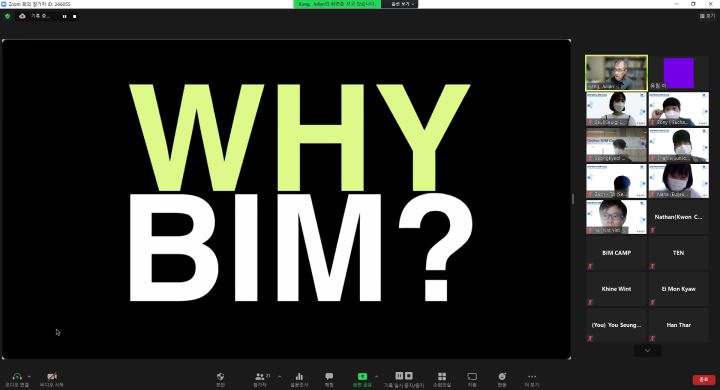Screen dimensions: 720x390
Task: Expand the View Options dropdown at top
Action: [x=403, y=4]
